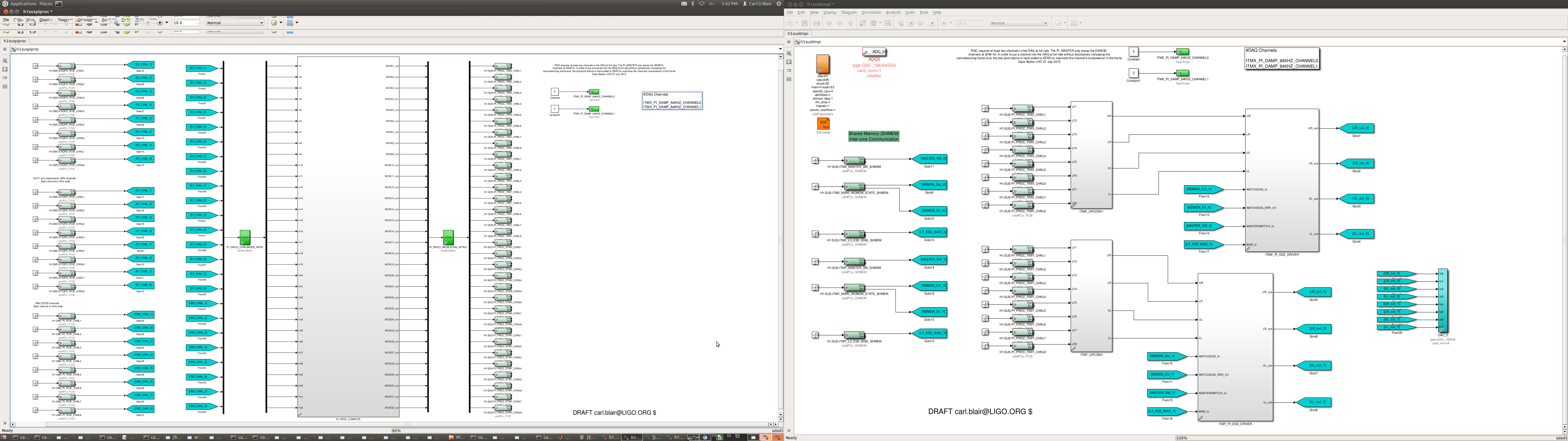Open Code menu in h1susitmpi window
Image resolution: width=1568 pixels, height=441 pixels.
click(910, 12)
